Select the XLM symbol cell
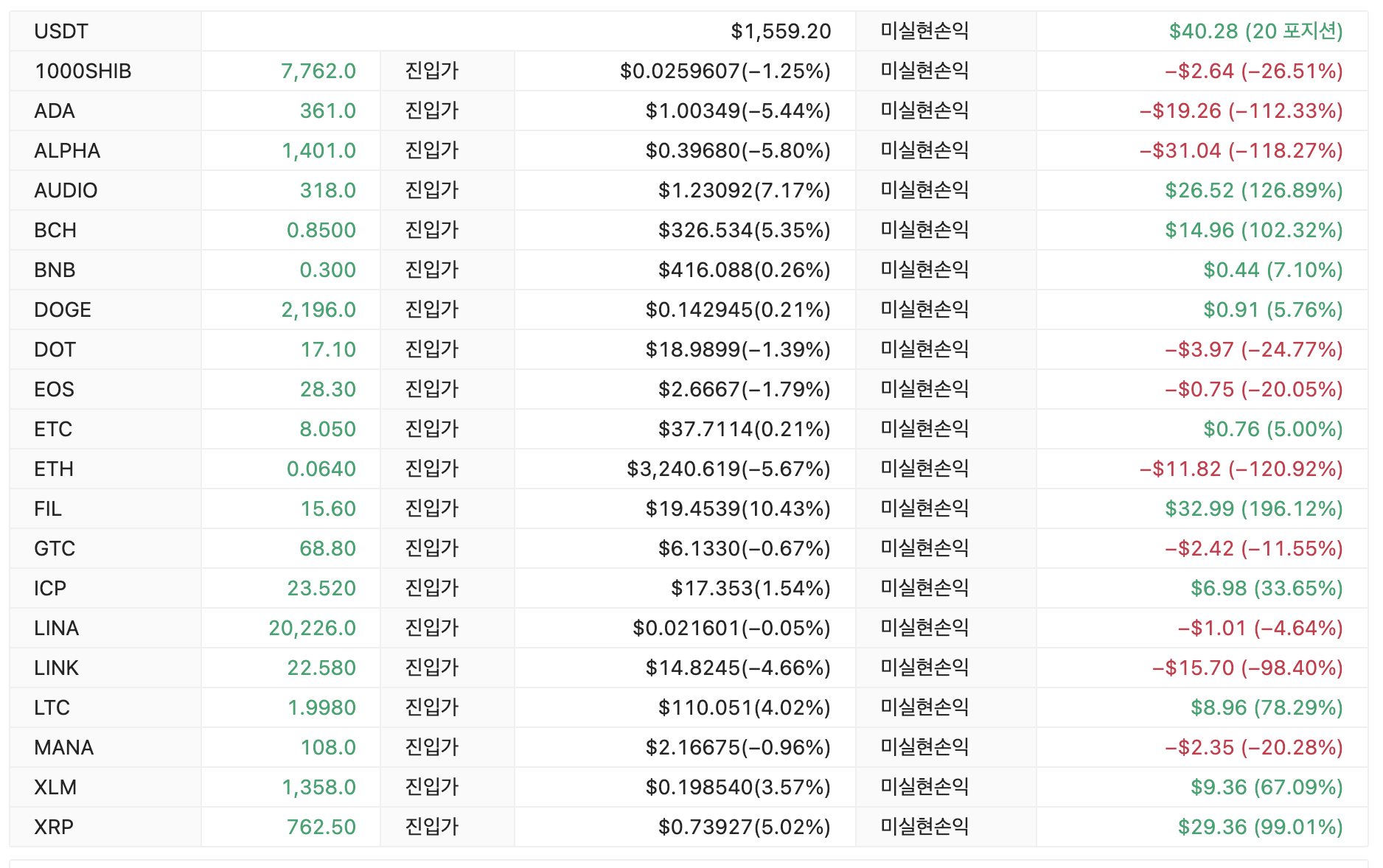This screenshot has width=1383, height=868. (105, 787)
